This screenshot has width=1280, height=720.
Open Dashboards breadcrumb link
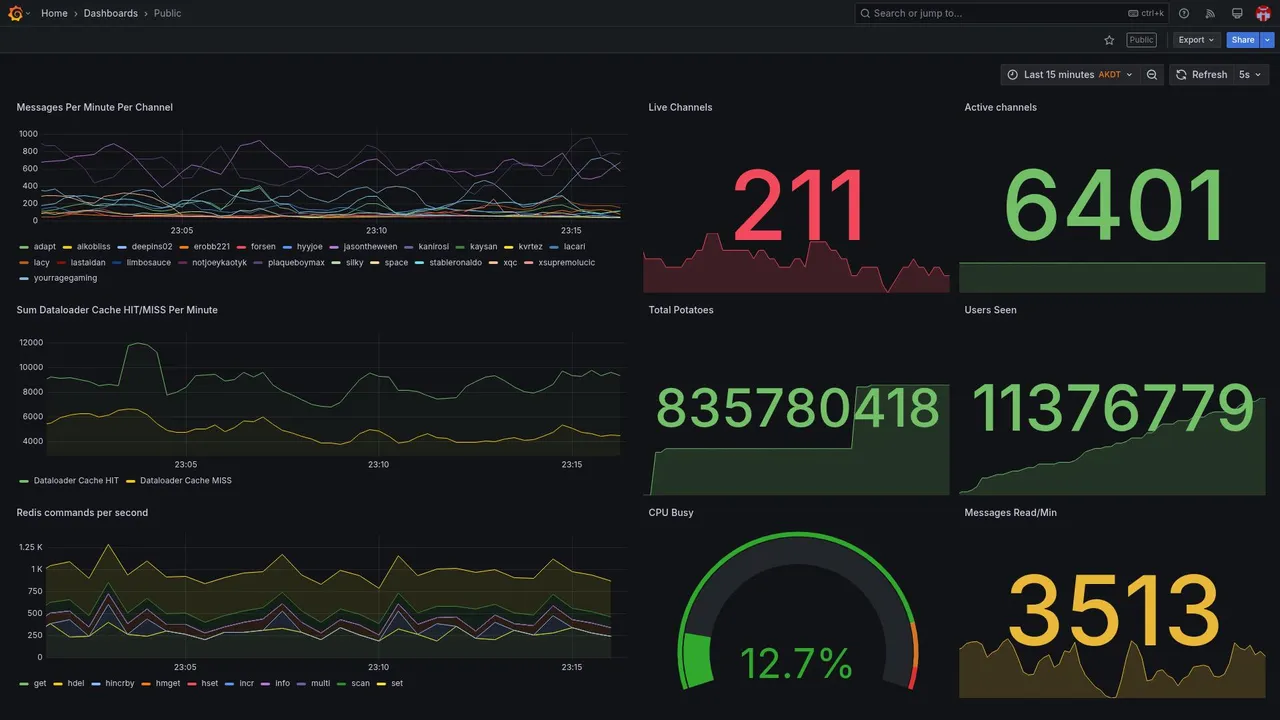coord(111,13)
